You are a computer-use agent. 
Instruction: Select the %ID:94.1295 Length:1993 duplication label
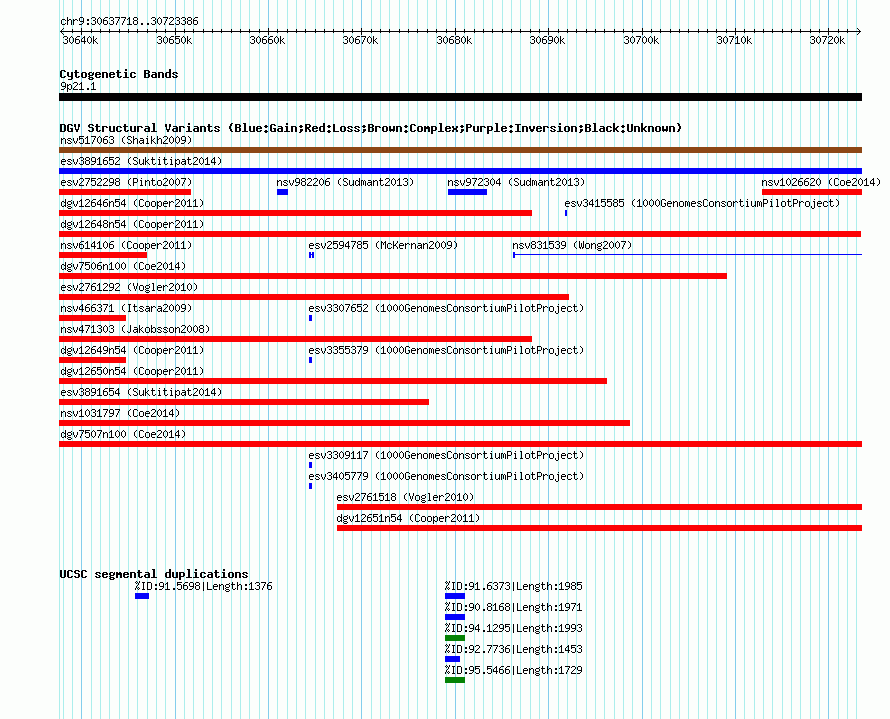514,628
